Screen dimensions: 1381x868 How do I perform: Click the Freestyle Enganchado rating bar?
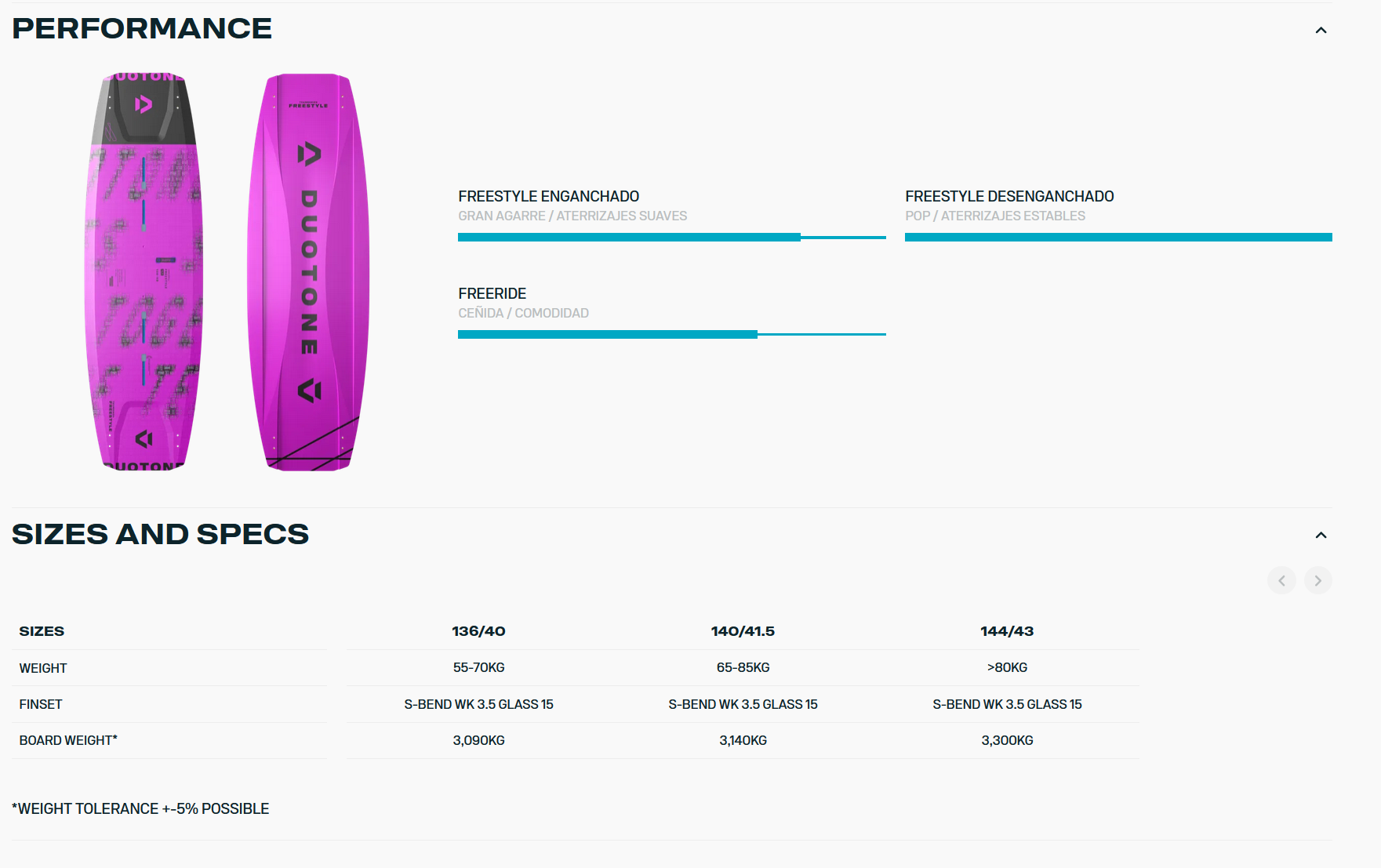point(672,237)
